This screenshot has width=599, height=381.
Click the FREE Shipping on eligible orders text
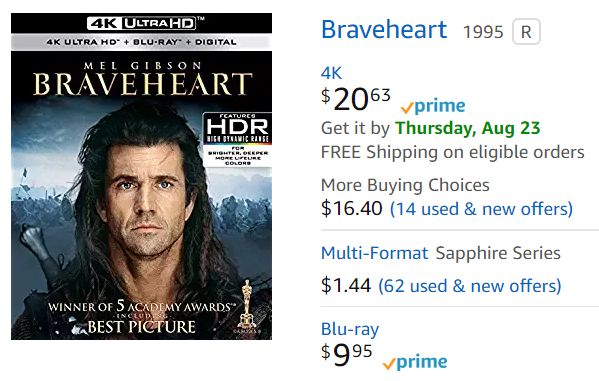[x=453, y=152]
